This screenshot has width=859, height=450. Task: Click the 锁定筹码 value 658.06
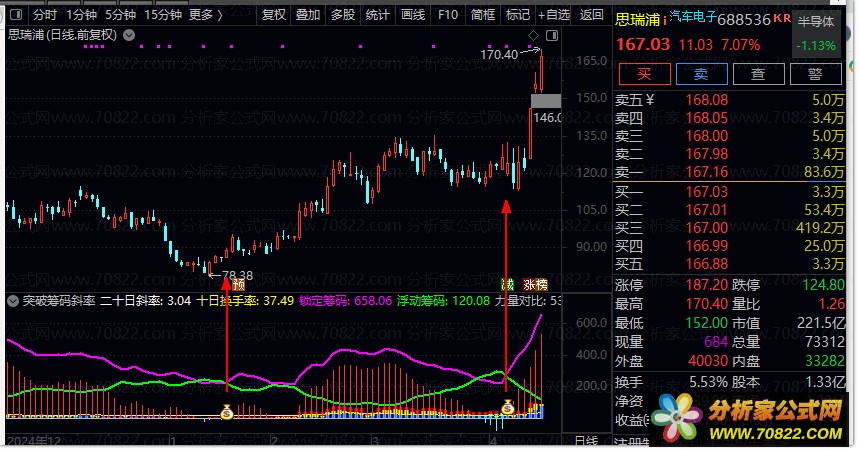tap(373, 301)
